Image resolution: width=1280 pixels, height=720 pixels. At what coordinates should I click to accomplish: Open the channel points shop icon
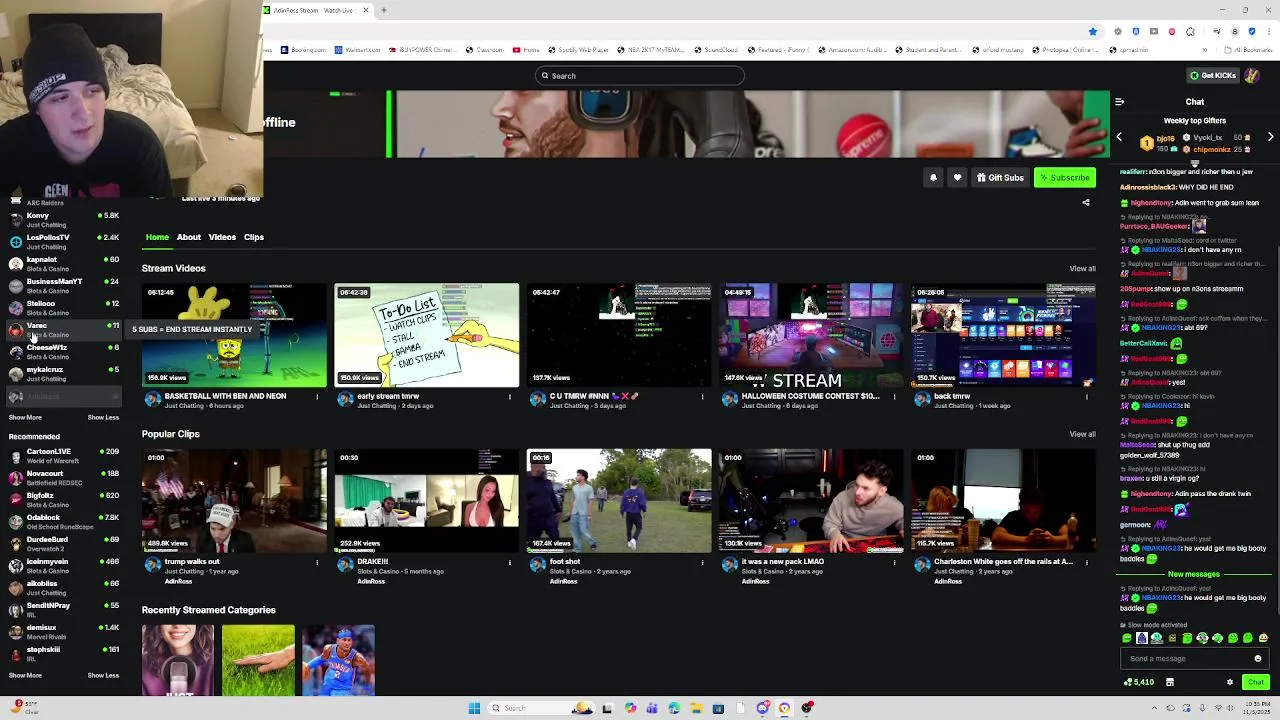[x=1169, y=682]
